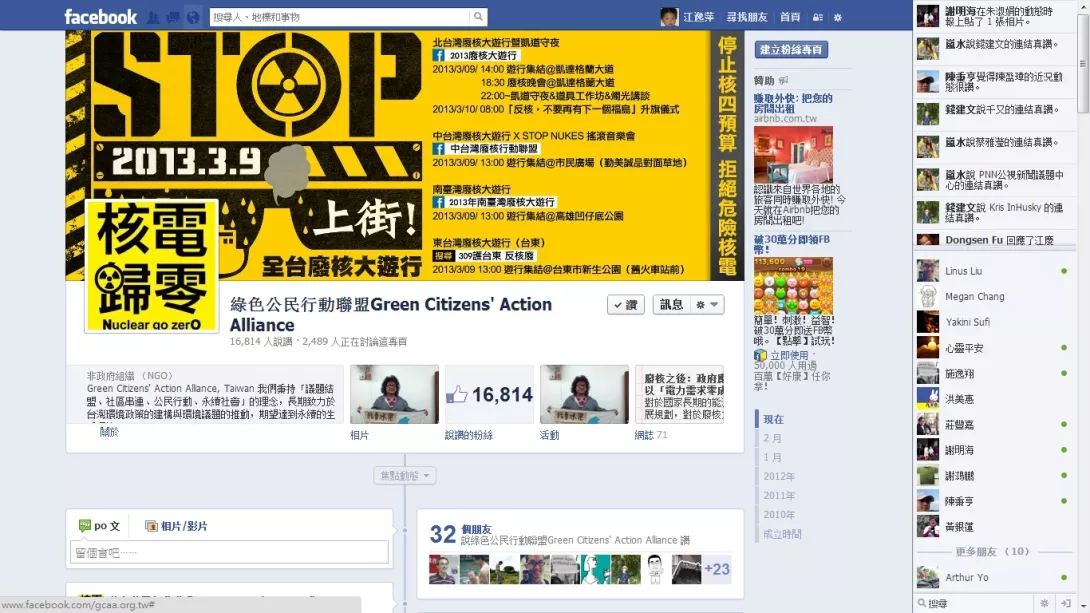The height and width of the screenshot is (613, 1090).
Task: Open the 關於 about link
Action: (x=109, y=432)
